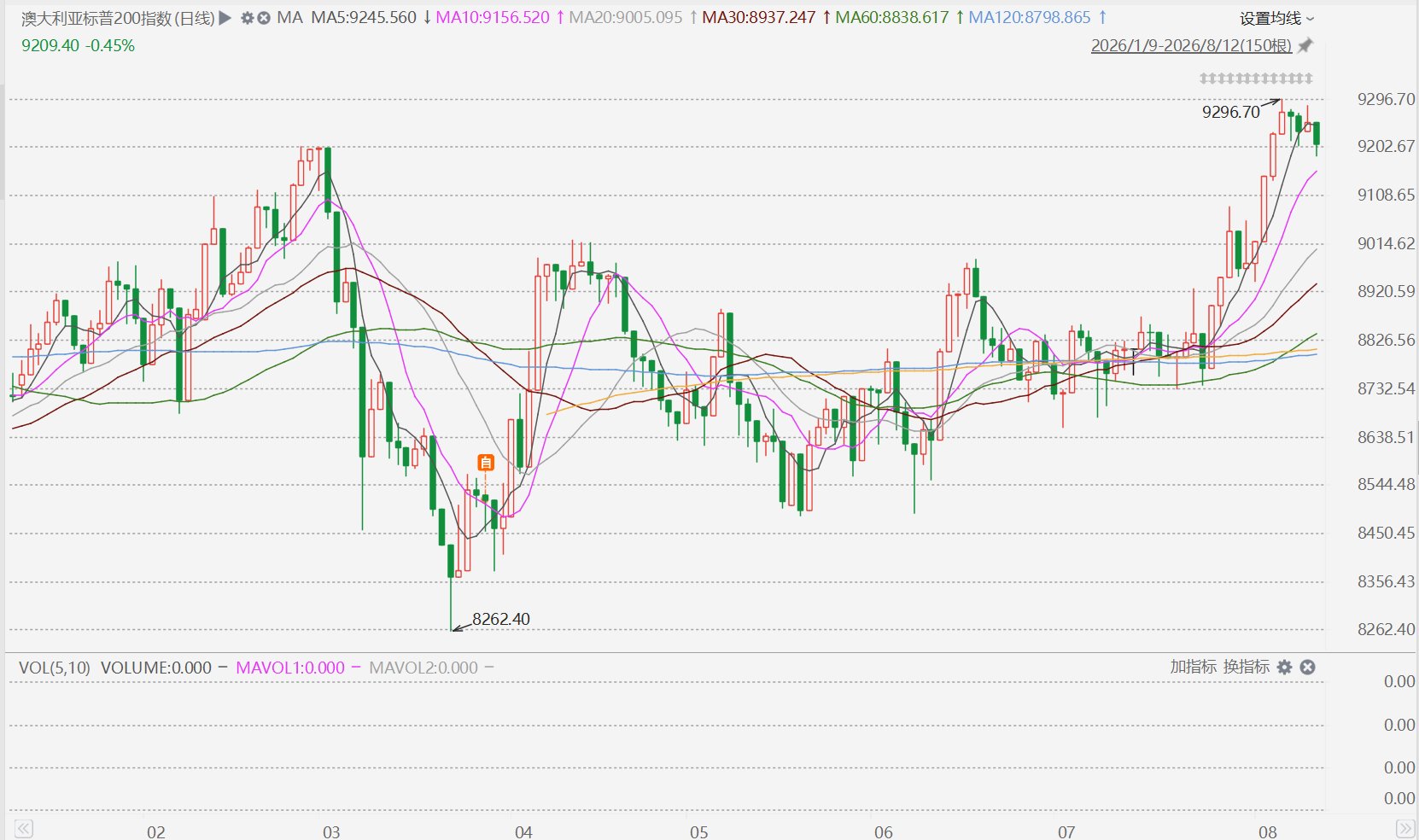
Task: Toggle the MA5 moving average line
Action: pos(364,17)
